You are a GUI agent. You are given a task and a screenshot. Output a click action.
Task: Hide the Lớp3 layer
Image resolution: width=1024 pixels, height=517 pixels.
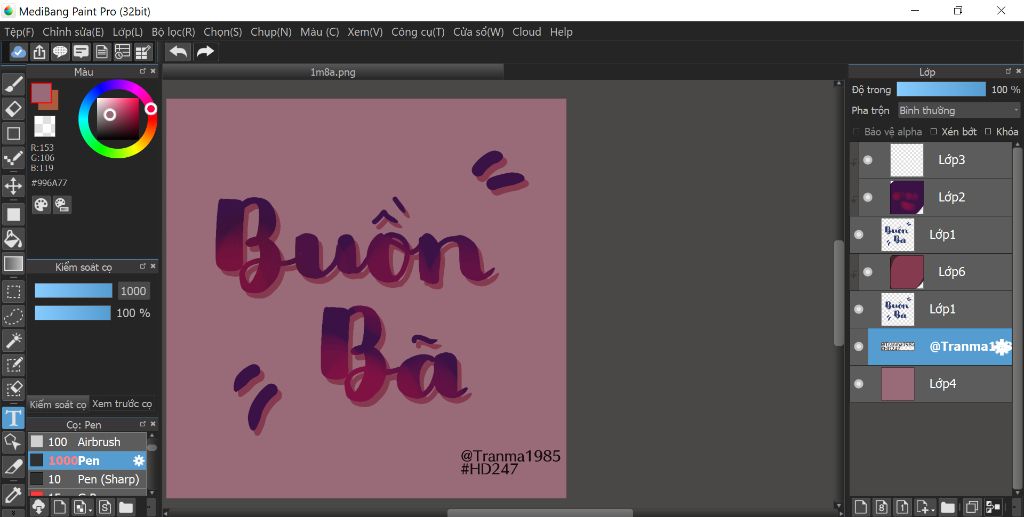(867, 160)
